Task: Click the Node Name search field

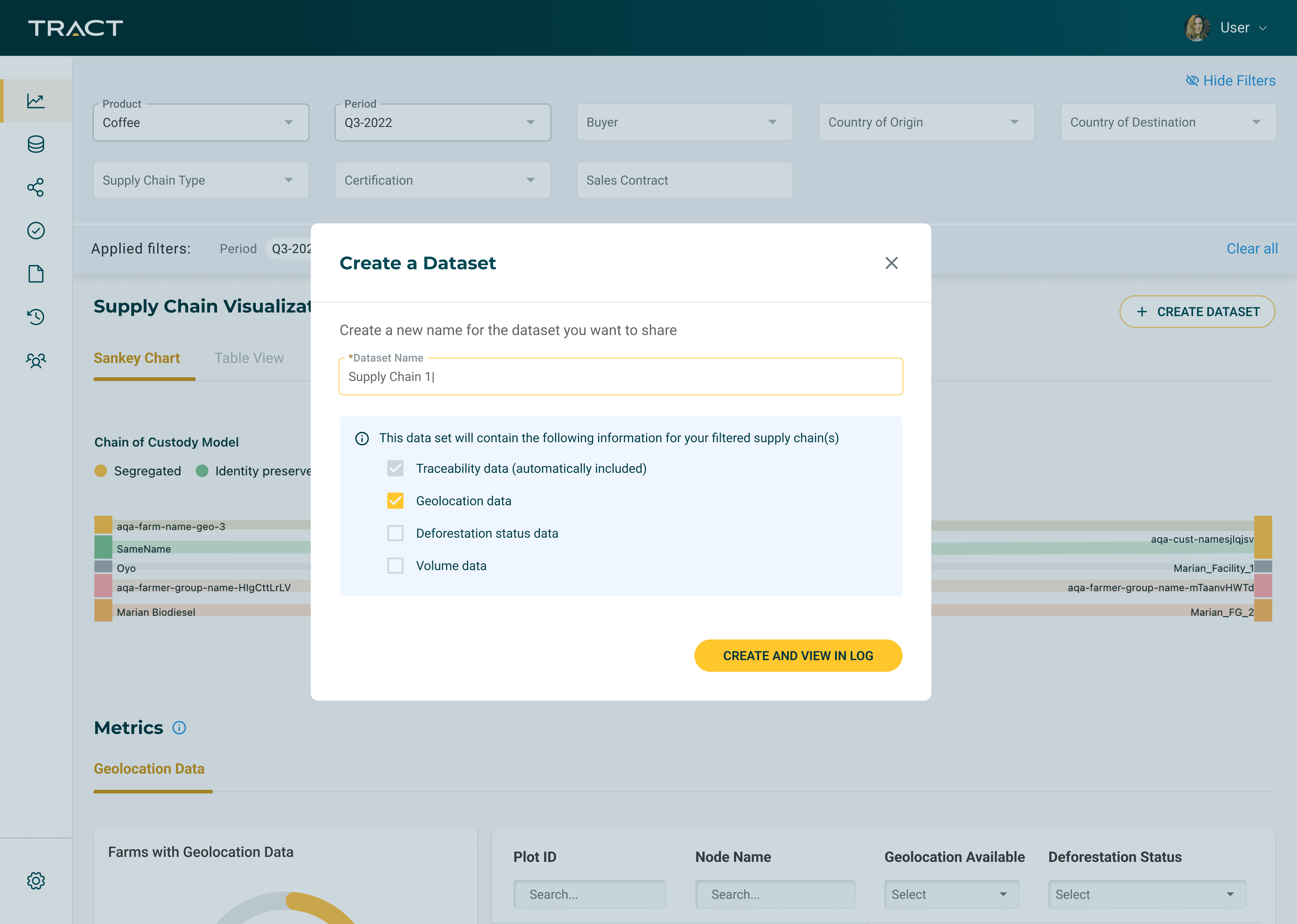Action: (775, 895)
